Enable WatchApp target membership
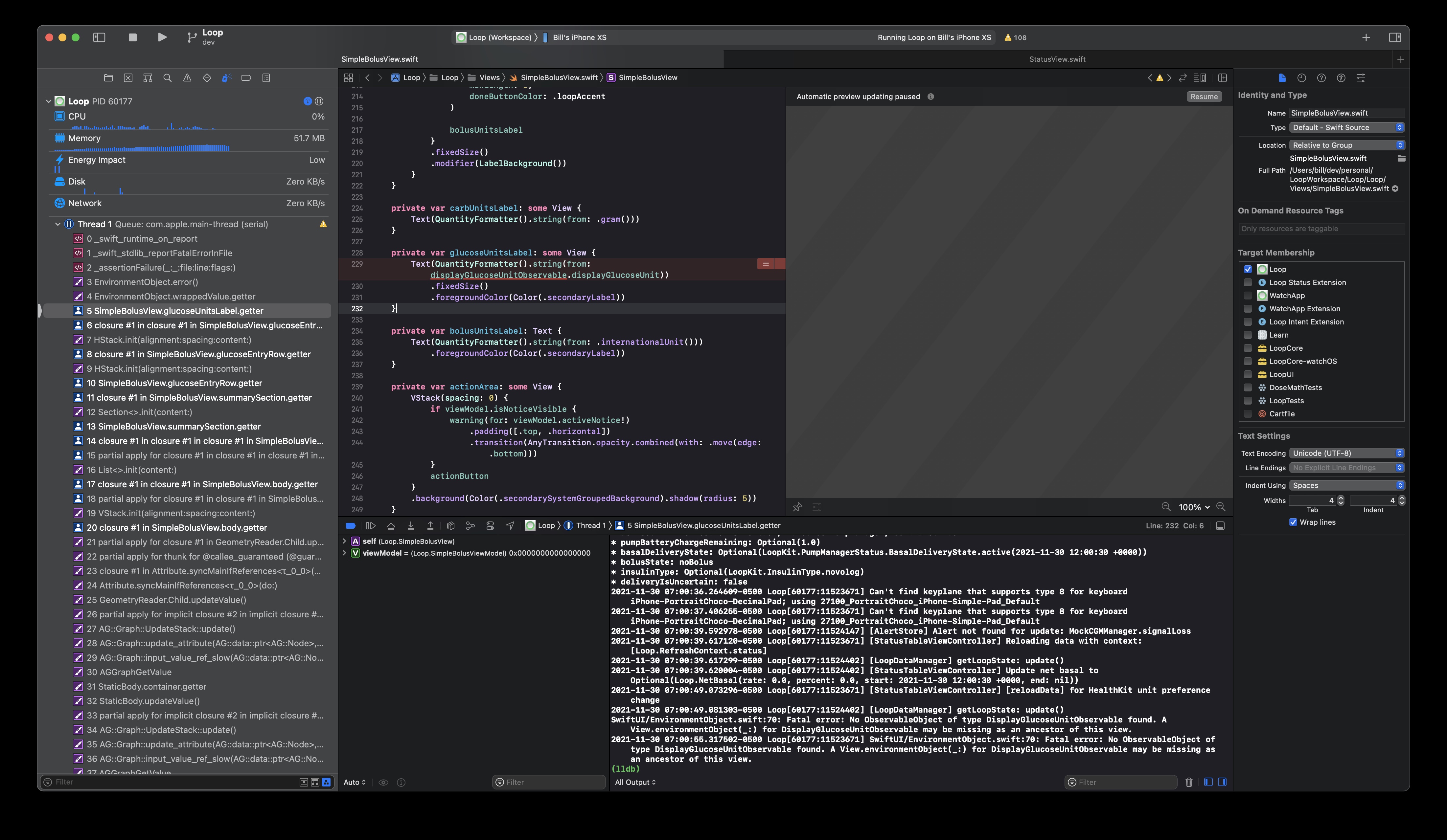 point(1248,296)
